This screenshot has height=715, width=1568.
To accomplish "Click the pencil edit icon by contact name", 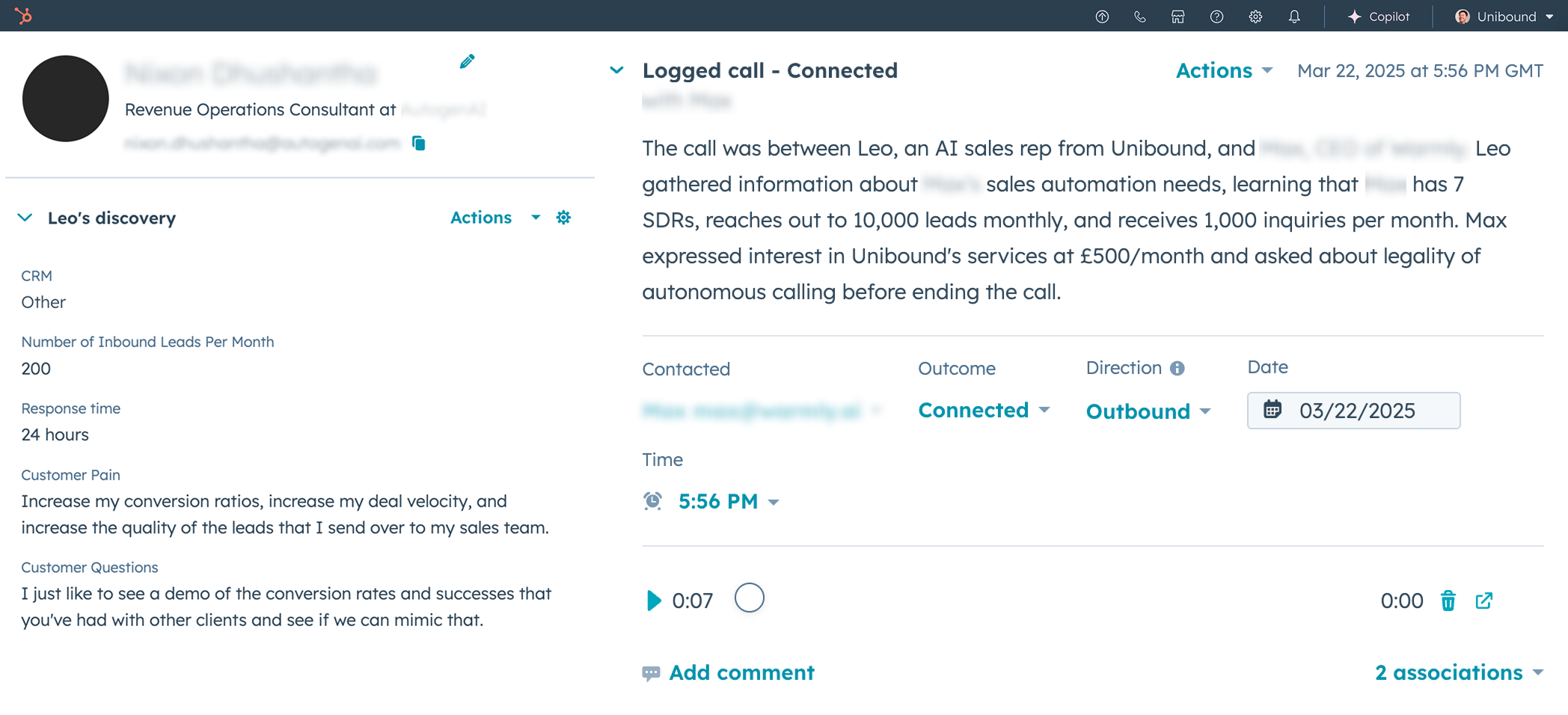I will coord(467,61).
